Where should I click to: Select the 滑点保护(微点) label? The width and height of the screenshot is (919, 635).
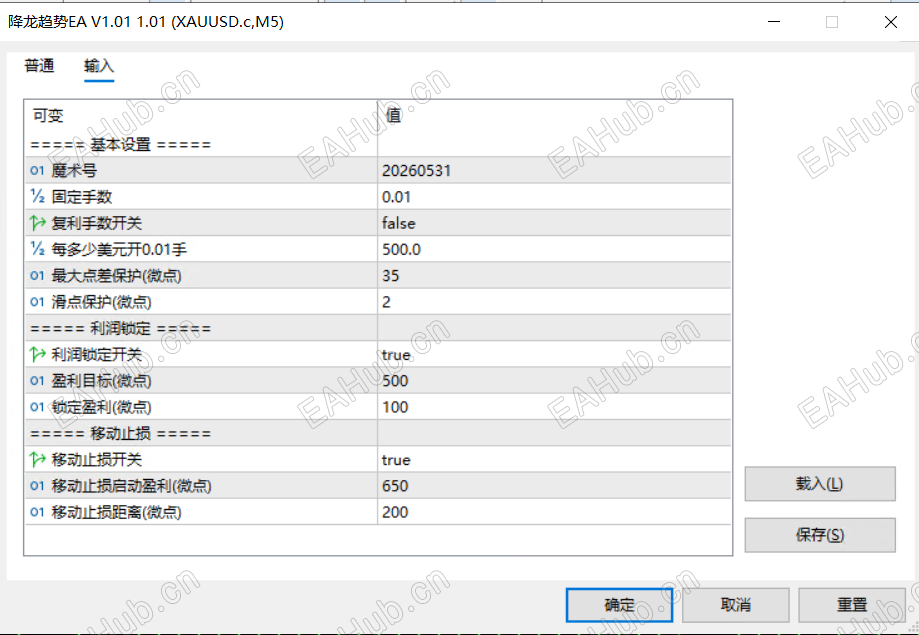point(101,302)
